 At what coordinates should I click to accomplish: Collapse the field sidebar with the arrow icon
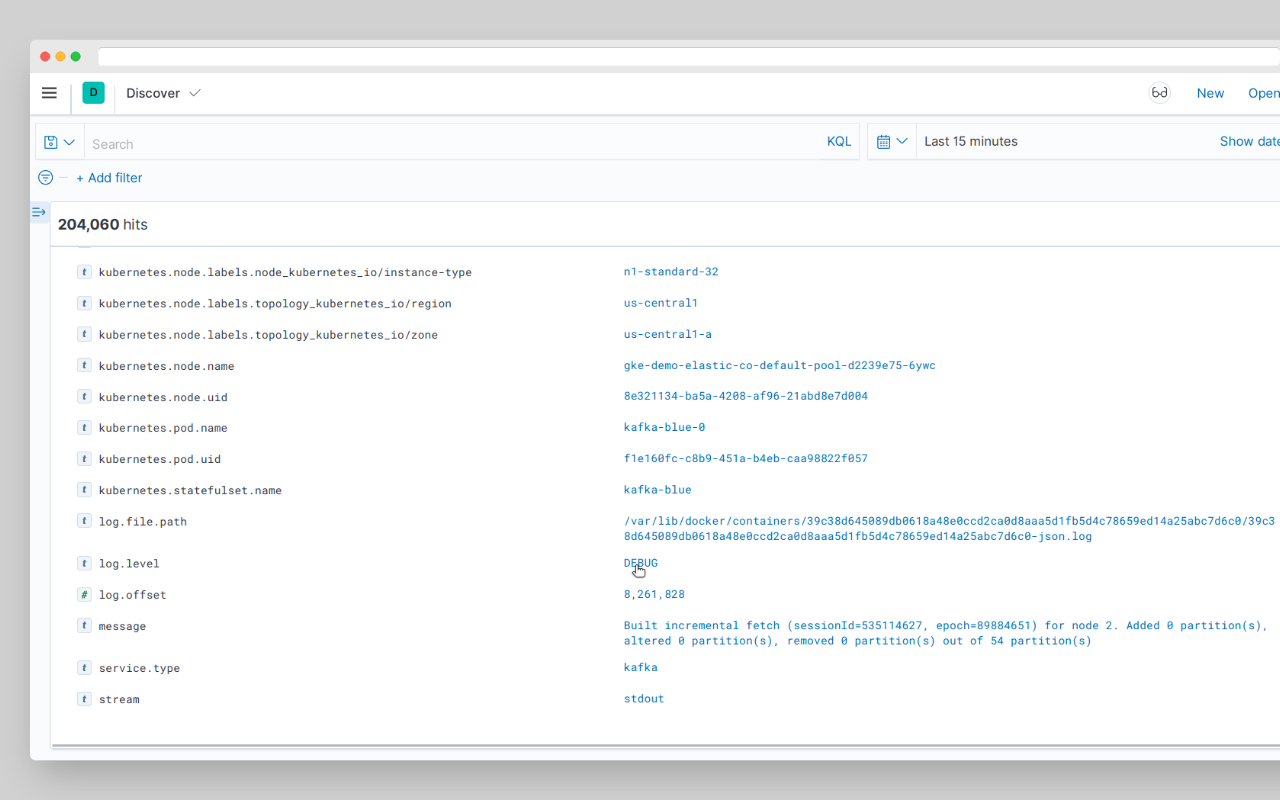38,211
